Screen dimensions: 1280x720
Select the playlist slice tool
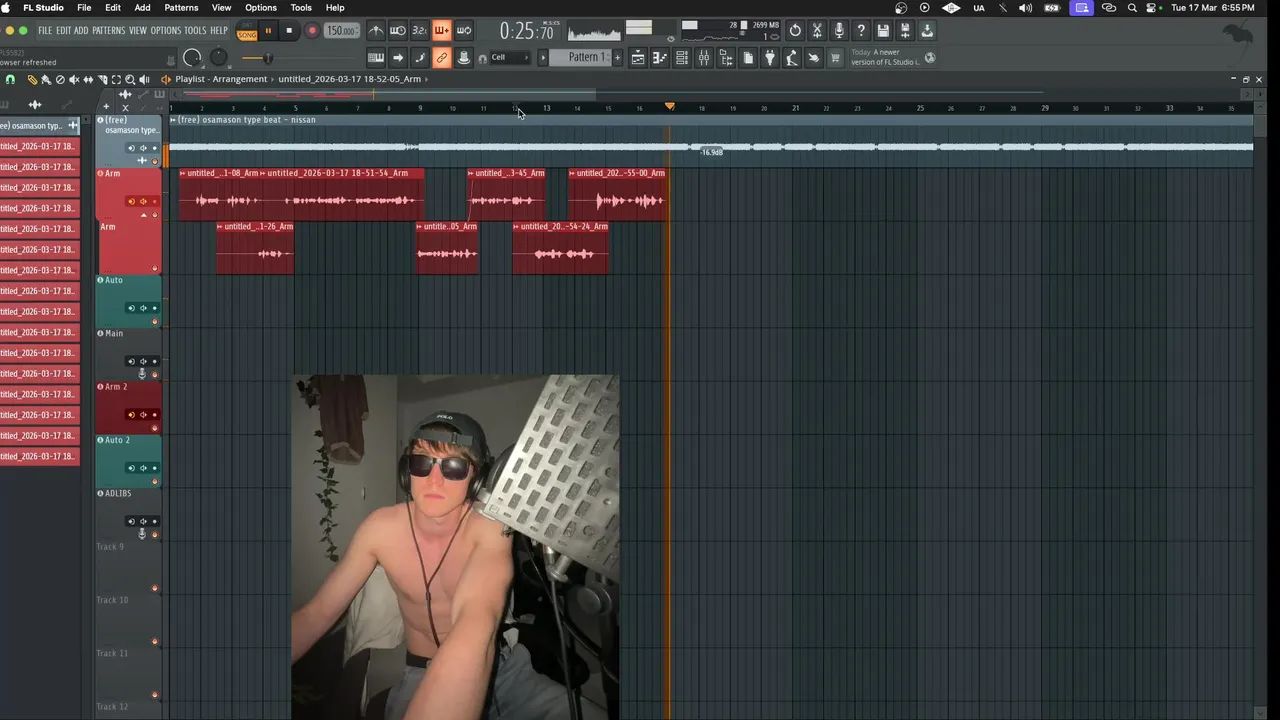[x=102, y=80]
